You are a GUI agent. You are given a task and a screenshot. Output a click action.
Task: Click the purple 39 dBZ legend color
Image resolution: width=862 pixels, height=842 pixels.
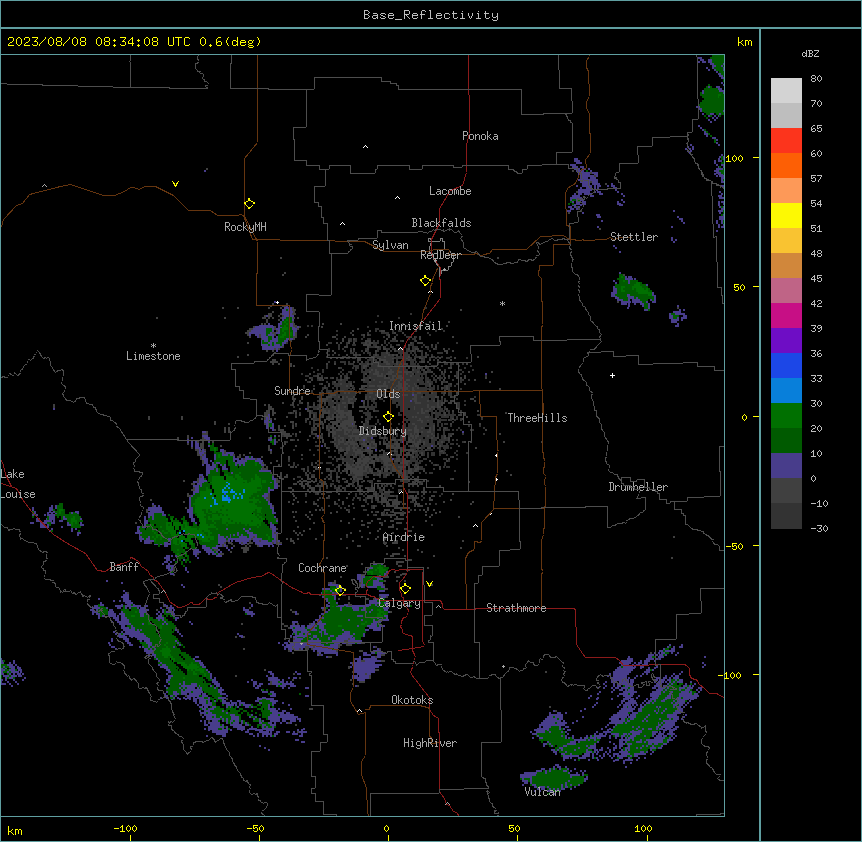pyautogui.click(x=786, y=341)
